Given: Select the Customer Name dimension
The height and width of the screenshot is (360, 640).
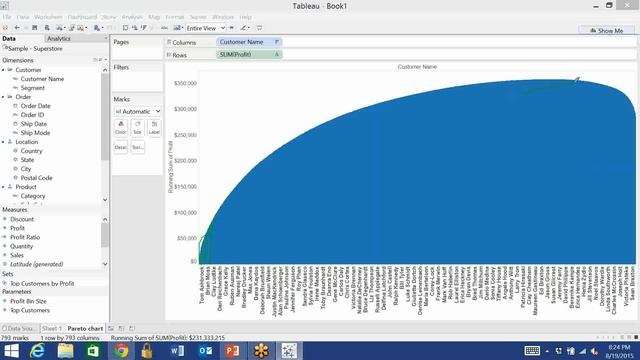Looking at the screenshot, I should pyautogui.click(x=42, y=79).
